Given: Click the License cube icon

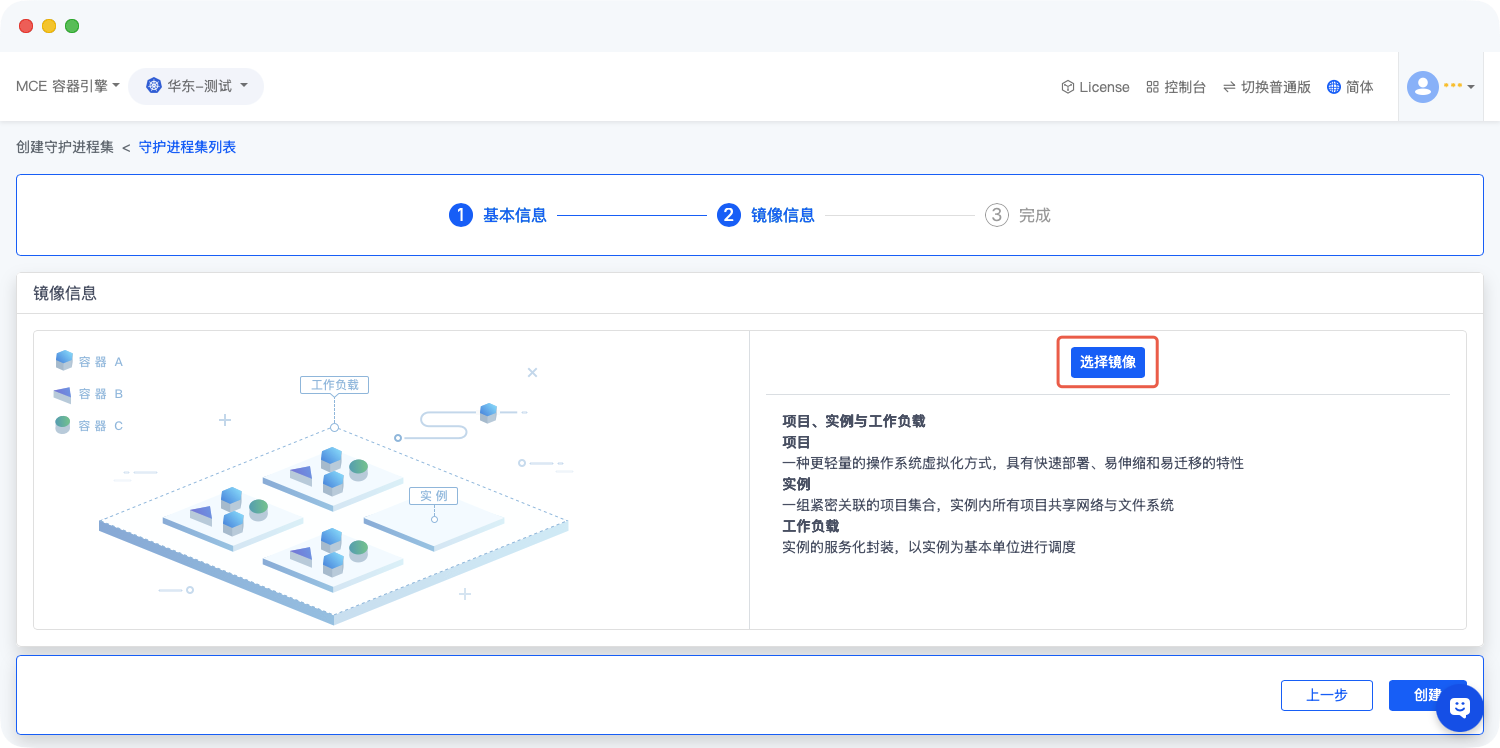Looking at the screenshot, I should [x=1067, y=87].
